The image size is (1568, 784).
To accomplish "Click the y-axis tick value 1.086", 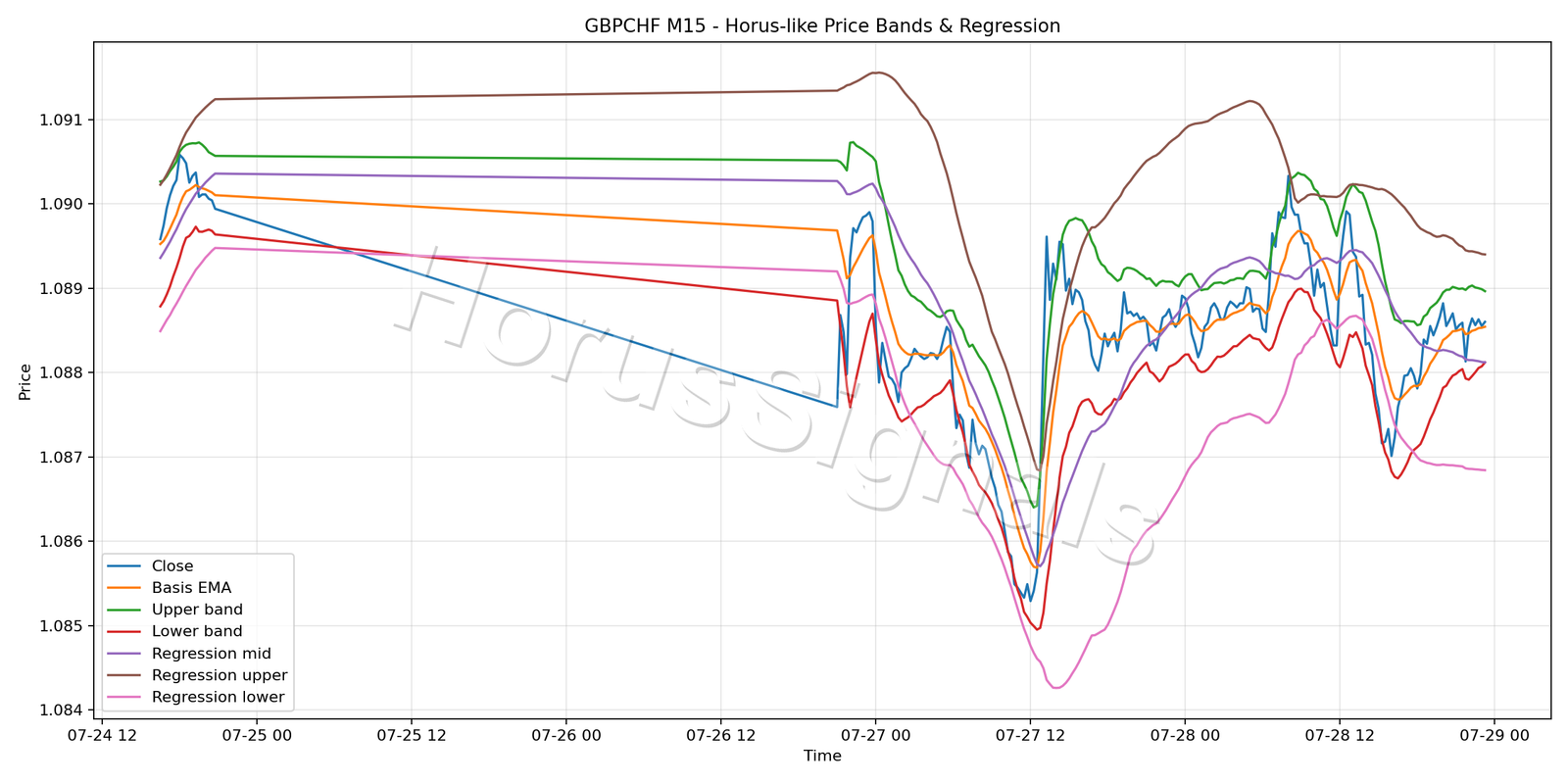I will tap(62, 542).
